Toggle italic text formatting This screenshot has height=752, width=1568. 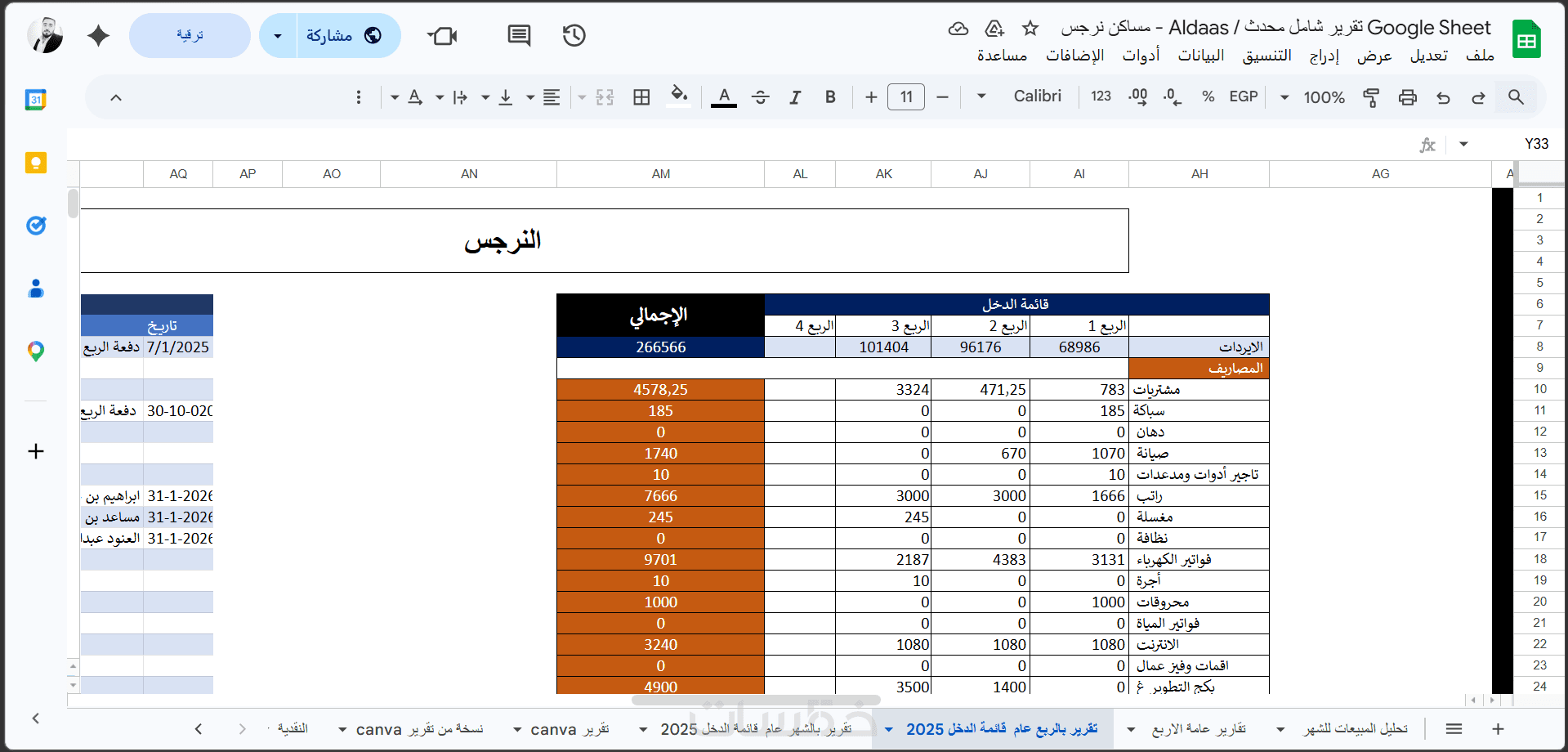(795, 97)
